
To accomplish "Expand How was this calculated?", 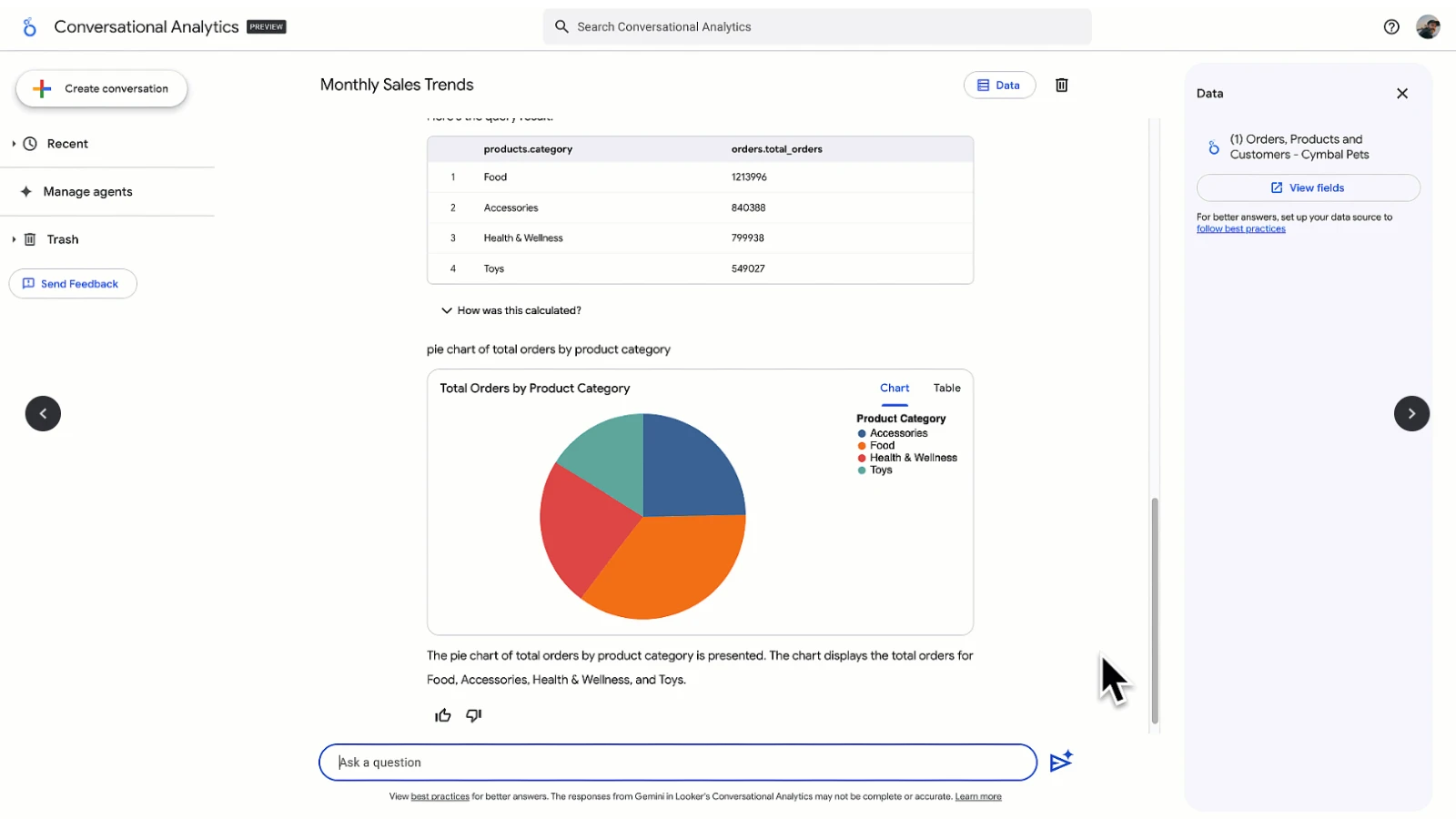I will coord(511,310).
